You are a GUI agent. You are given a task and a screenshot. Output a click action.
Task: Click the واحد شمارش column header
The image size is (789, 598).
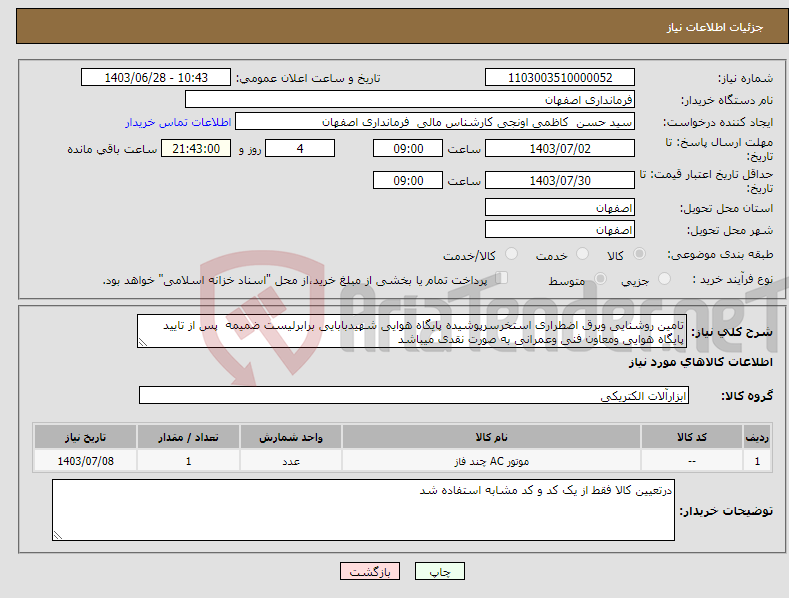291,437
